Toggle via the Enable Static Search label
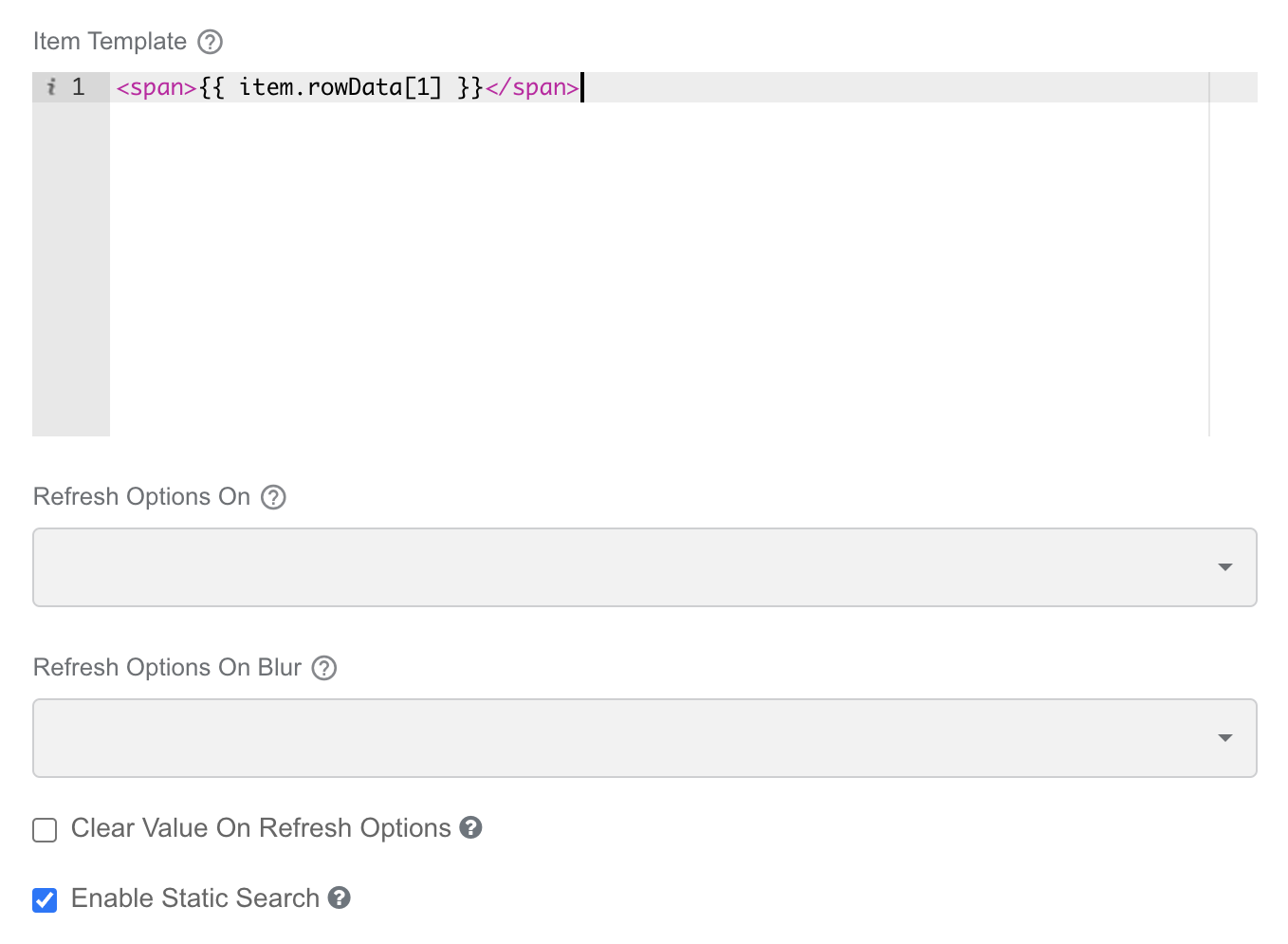Screen dimensions: 1288x944 (195, 898)
